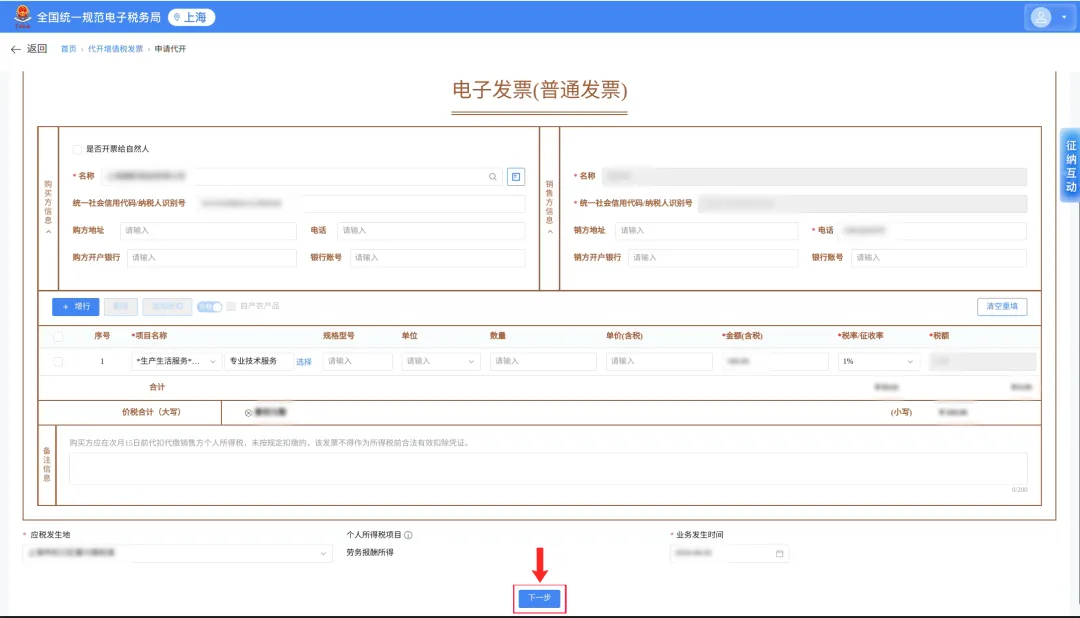The height and width of the screenshot is (618, 1080).
Task: Click the buyer 银行账号 input field
Action: coord(437,257)
